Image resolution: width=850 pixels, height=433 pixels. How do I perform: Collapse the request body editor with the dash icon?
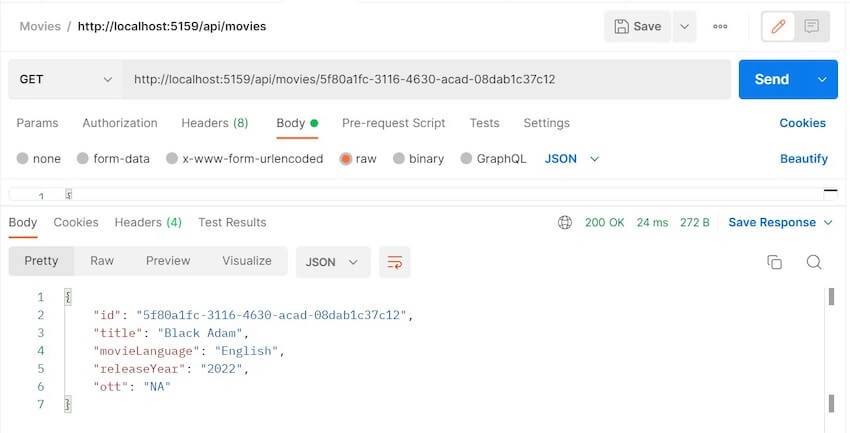click(830, 191)
